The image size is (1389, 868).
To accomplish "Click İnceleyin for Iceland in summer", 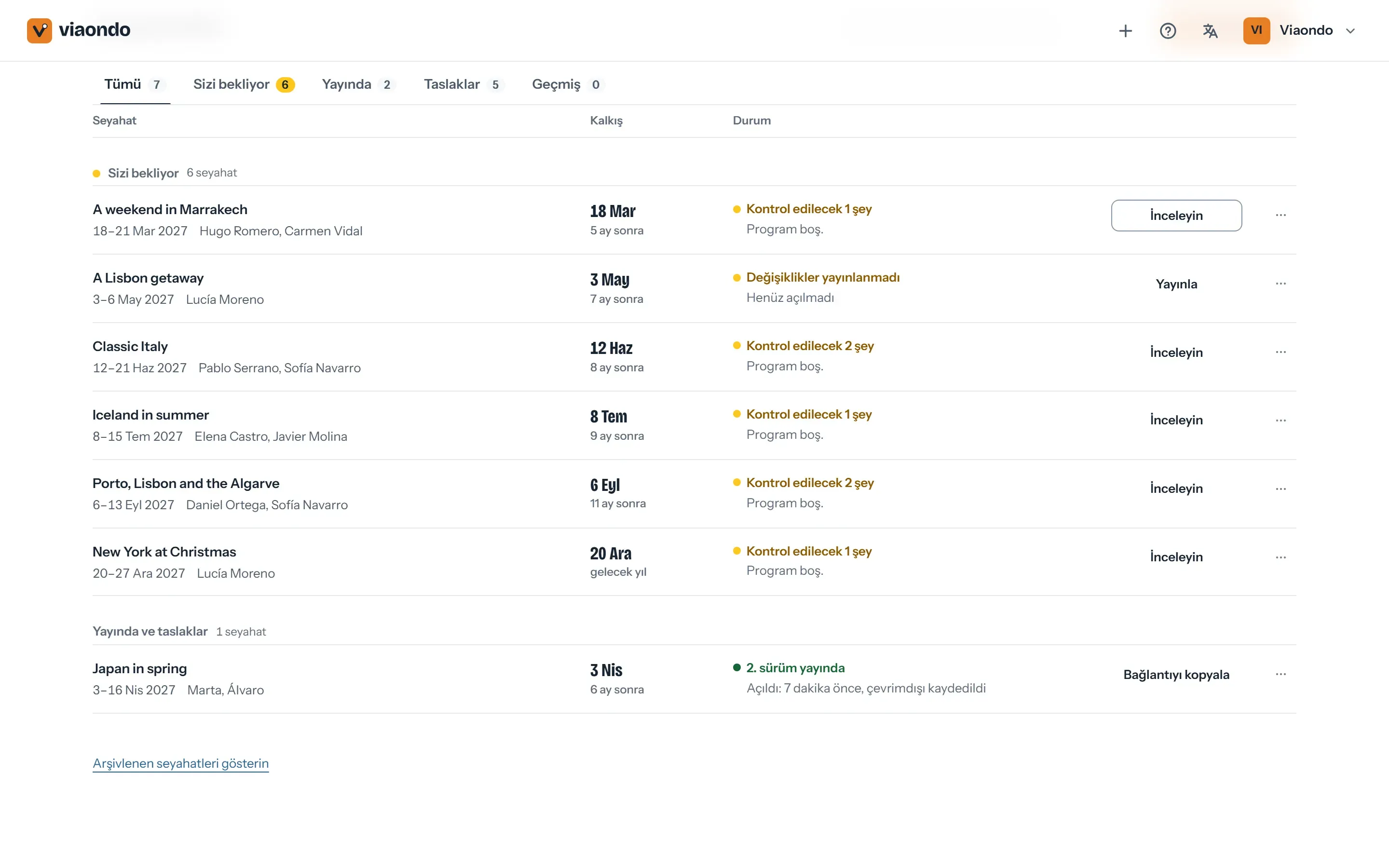I will [1176, 420].
